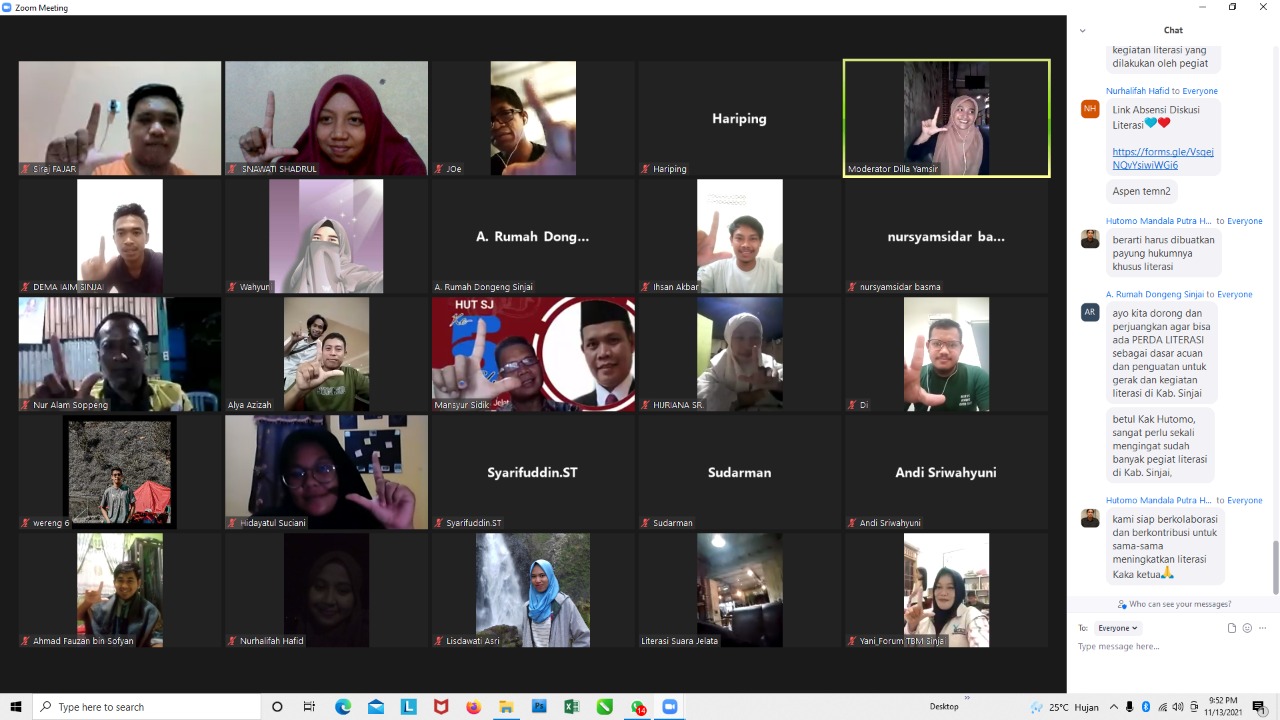Open Firefox from the taskbar
Viewport: 1280px width, 720px height.
point(473,707)
